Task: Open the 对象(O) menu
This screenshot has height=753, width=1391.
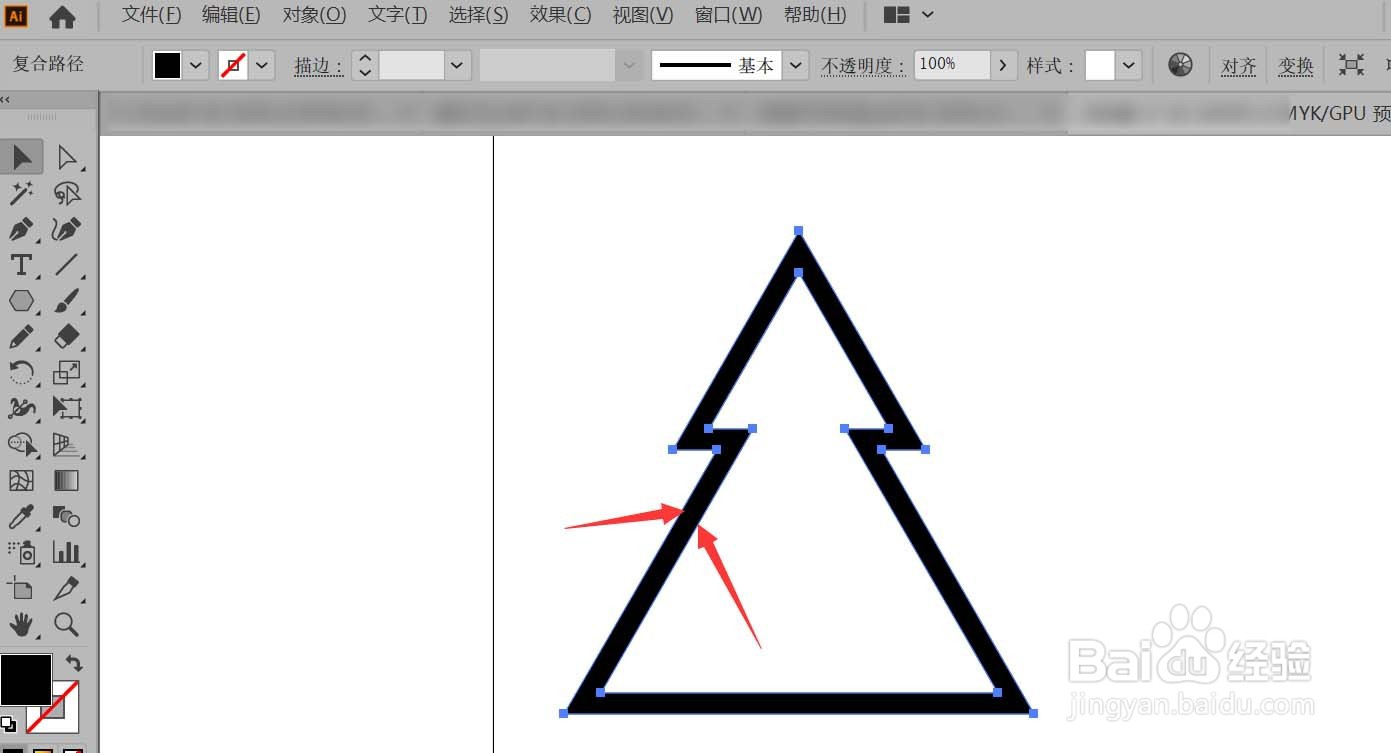Action: click(x=314, y=15)
